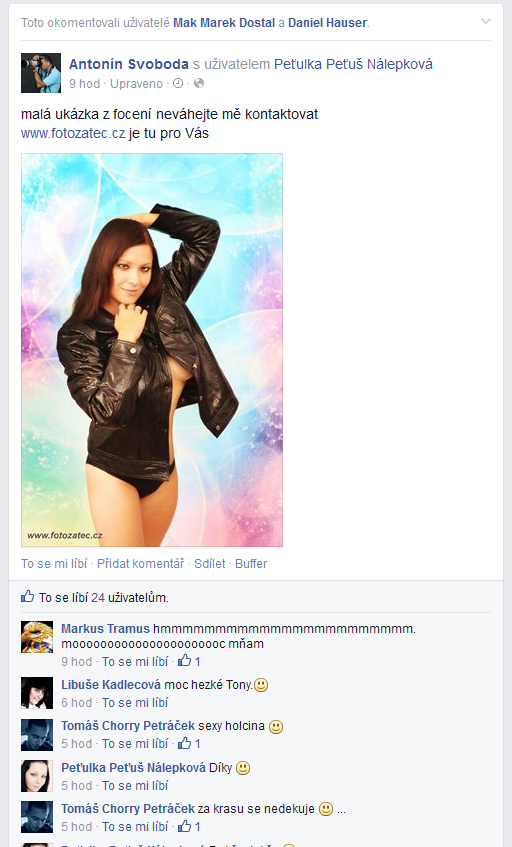Screen dimensions: 512x847
Task: Share the post with "Sdílet"
Action: click(210, 563)
